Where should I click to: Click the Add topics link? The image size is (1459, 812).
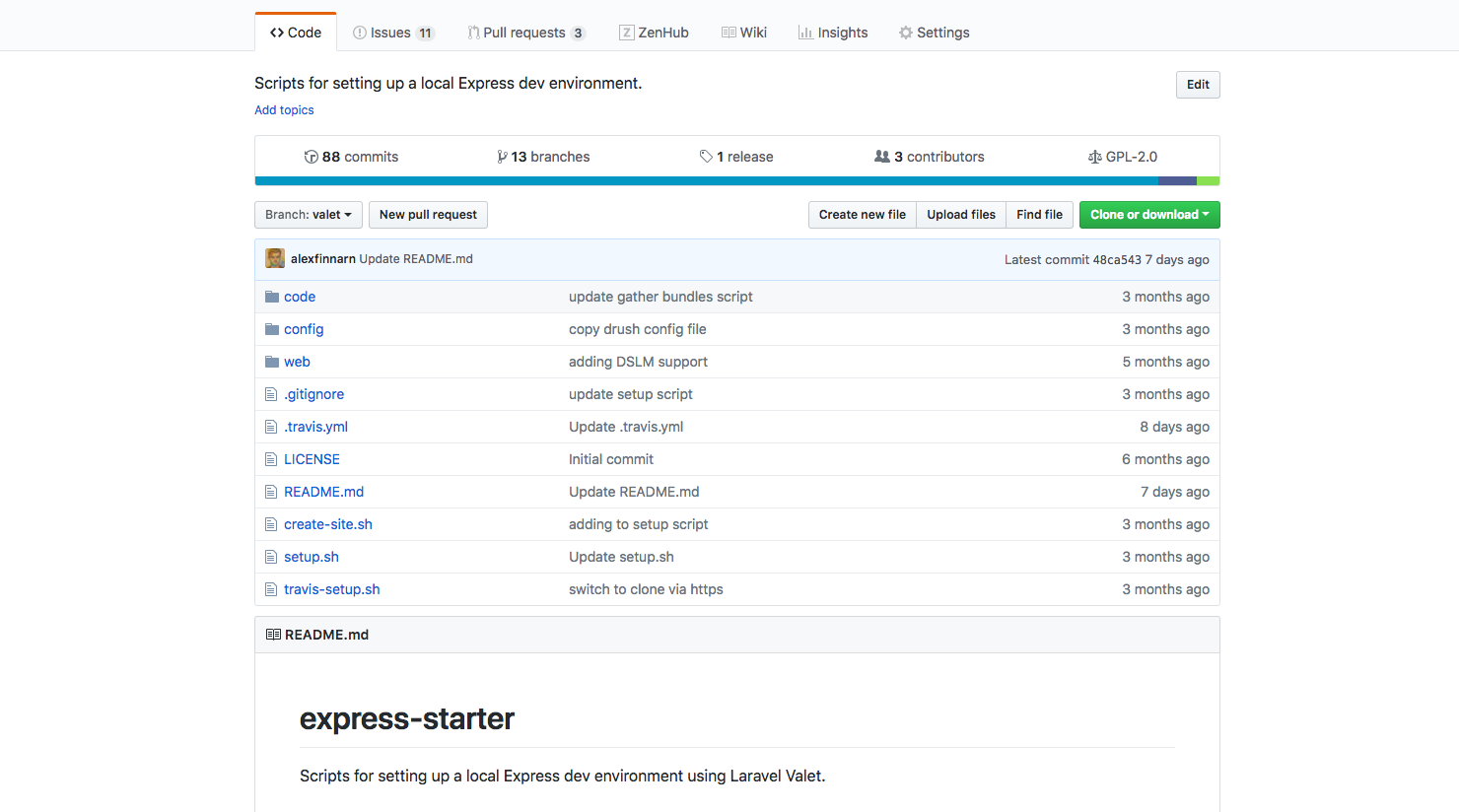[x=284, y=110]
